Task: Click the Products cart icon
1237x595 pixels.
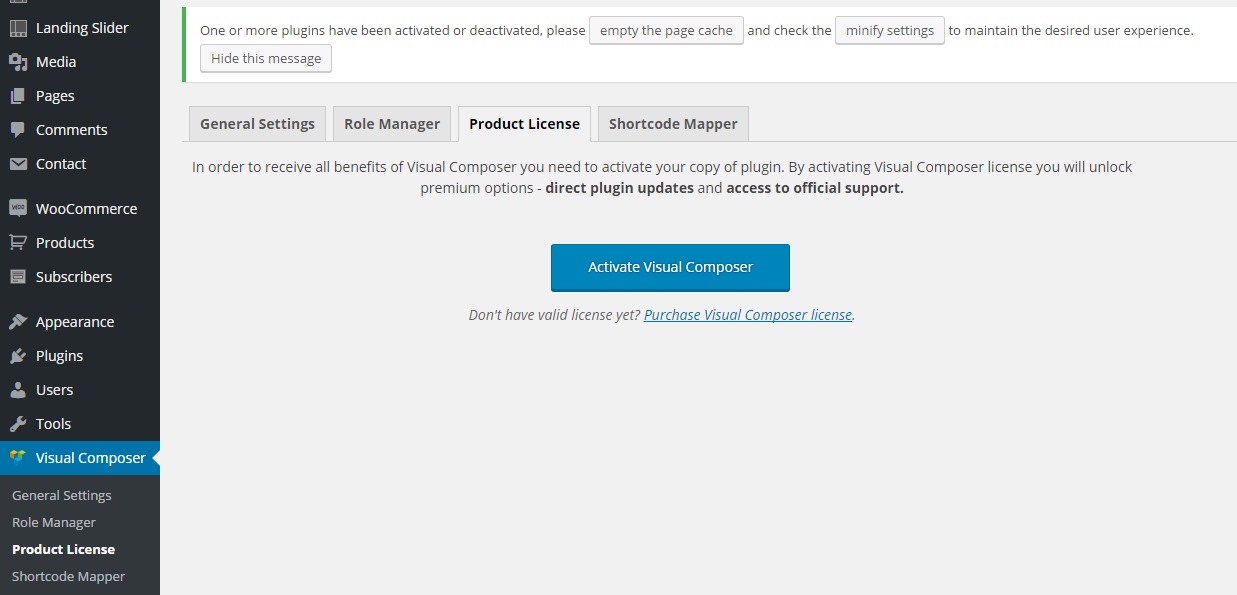Action: tap(17, 243)
